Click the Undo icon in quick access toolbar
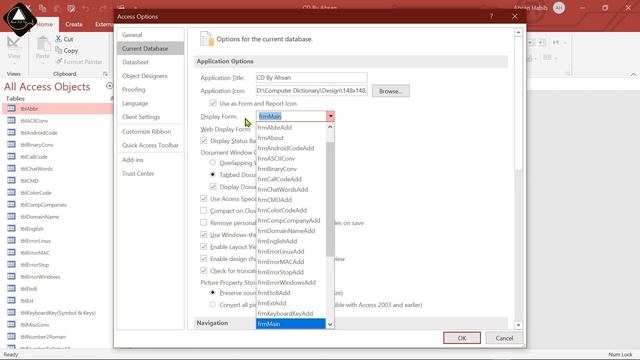The height and width of the screenshot is (360, 640). coord(86,8)
